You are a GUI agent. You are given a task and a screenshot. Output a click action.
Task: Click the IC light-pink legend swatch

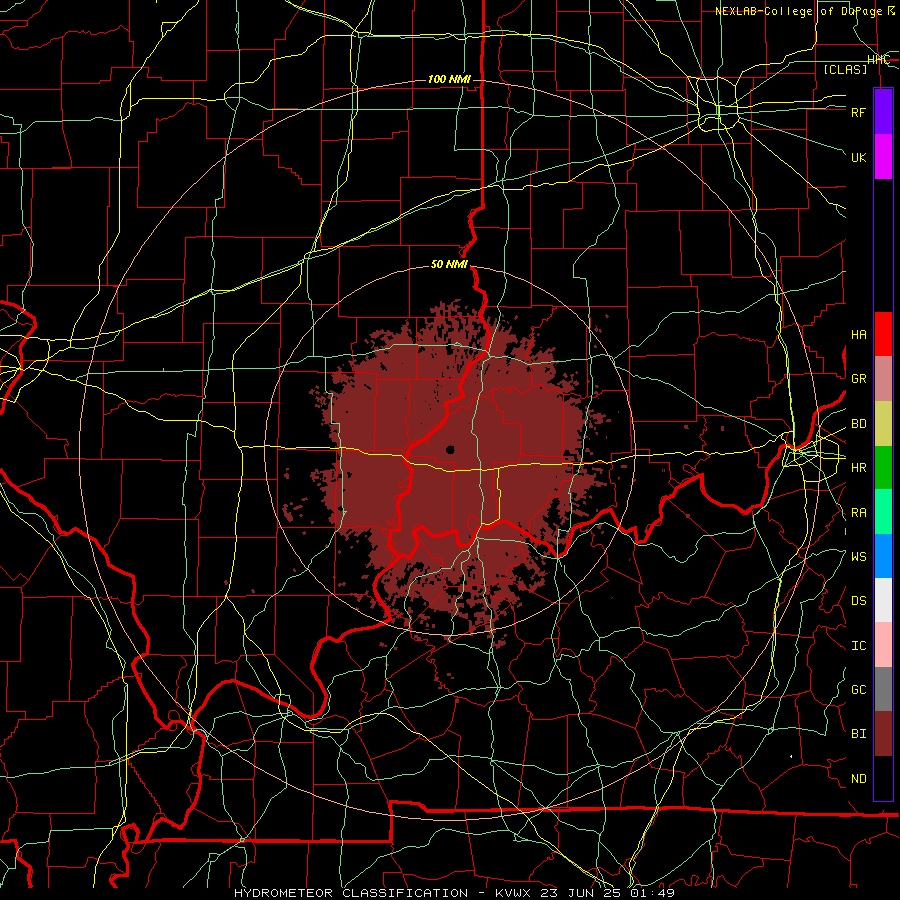(x=883, y=645)
